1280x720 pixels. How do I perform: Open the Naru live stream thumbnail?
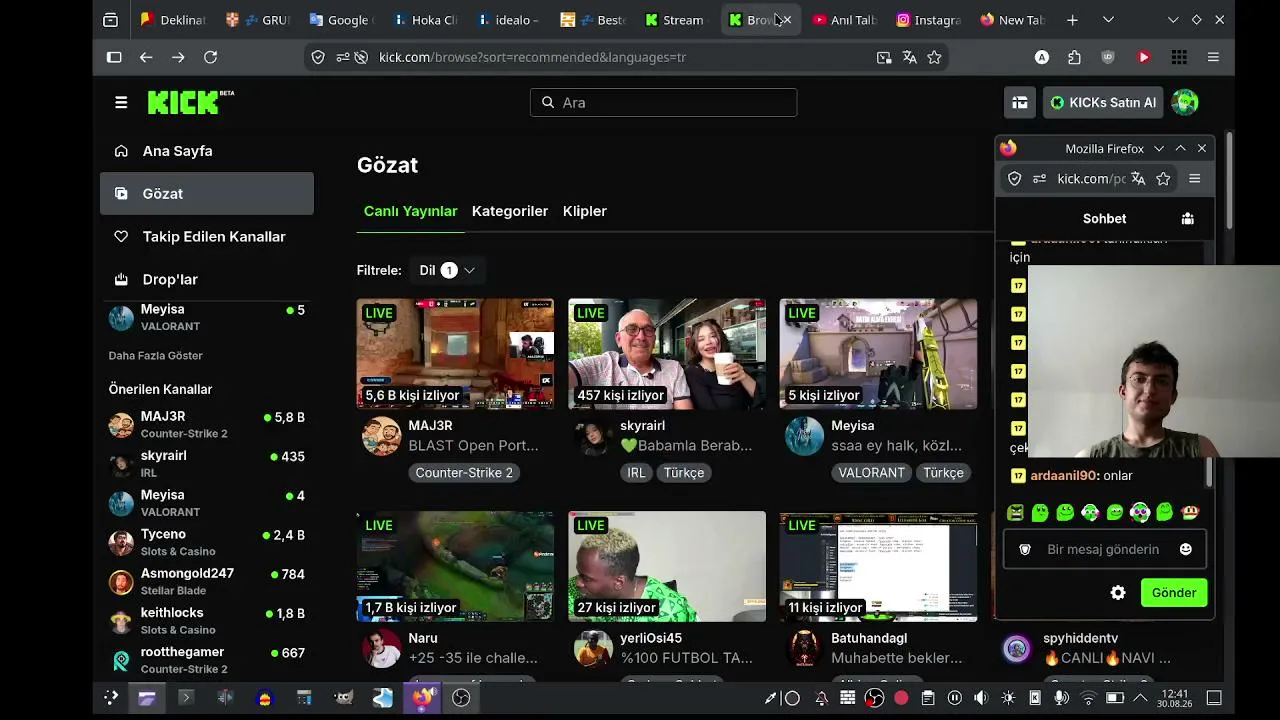pos(455,566)
